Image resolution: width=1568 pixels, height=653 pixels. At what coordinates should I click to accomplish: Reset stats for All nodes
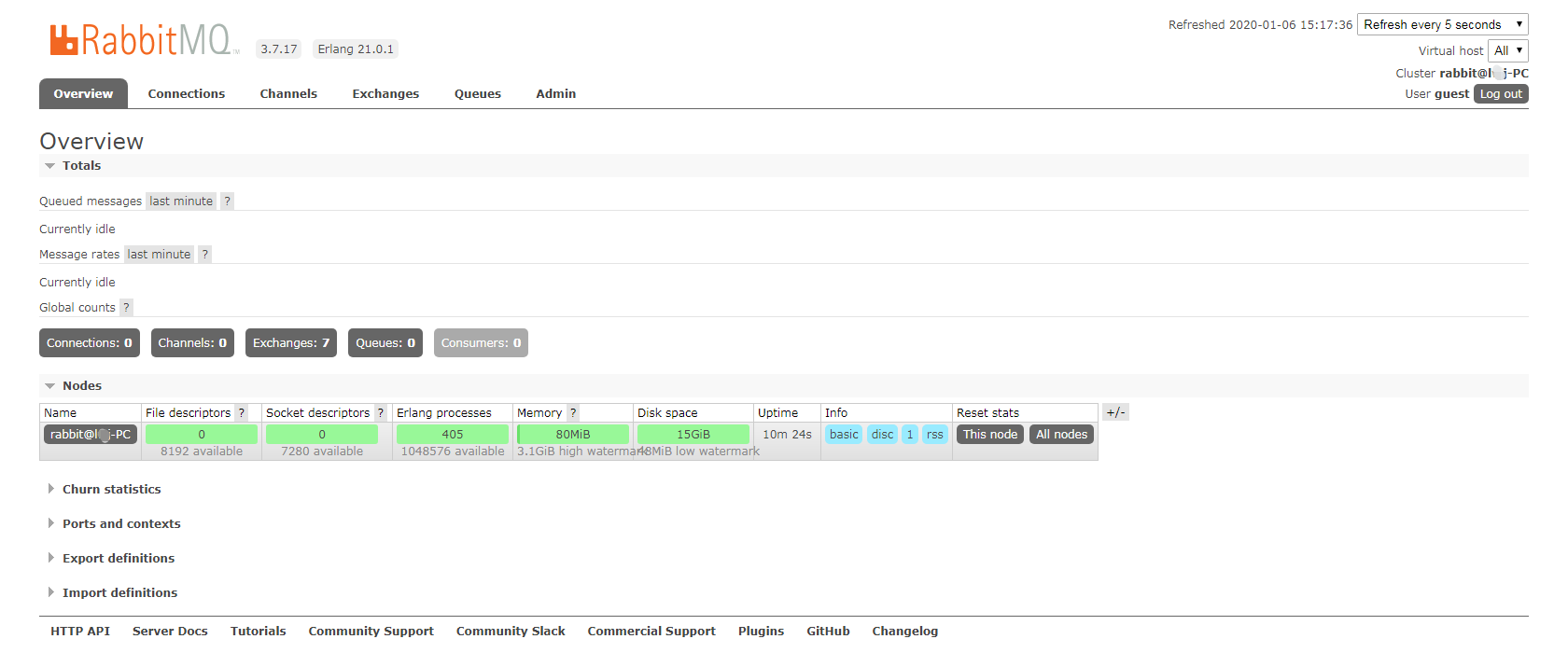coord(1061,434)
